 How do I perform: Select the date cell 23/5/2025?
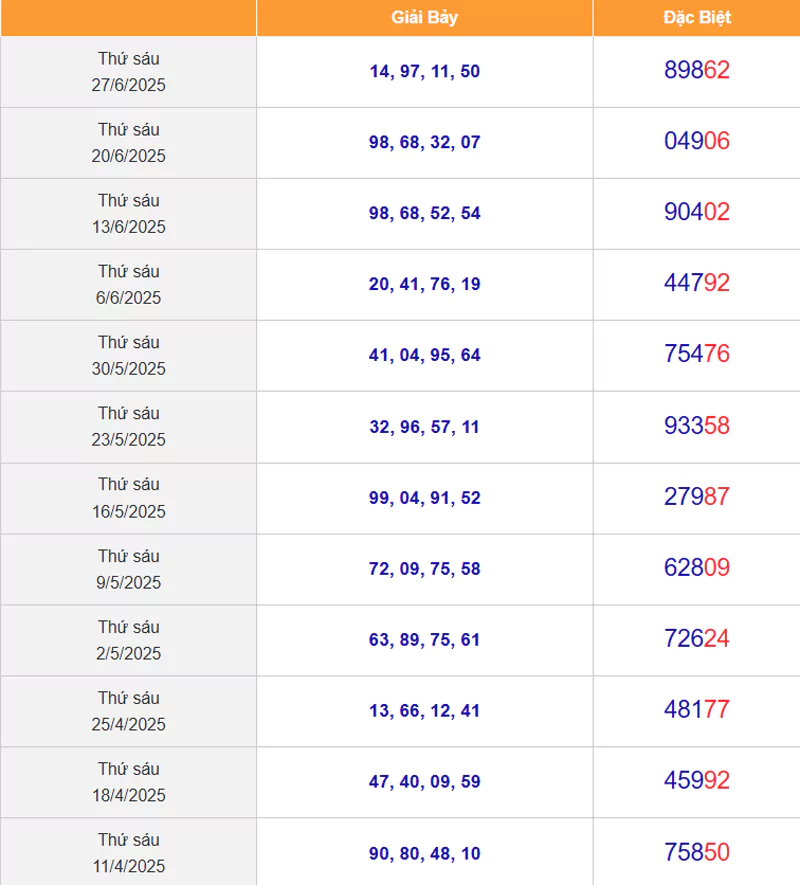(128, 427)
